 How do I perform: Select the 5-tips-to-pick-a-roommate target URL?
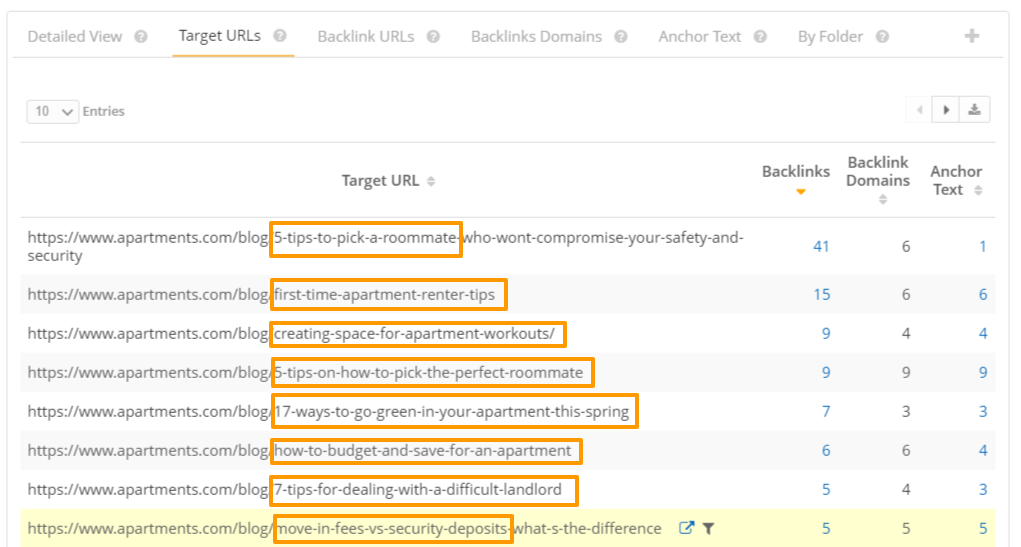[x=385, y=246]
